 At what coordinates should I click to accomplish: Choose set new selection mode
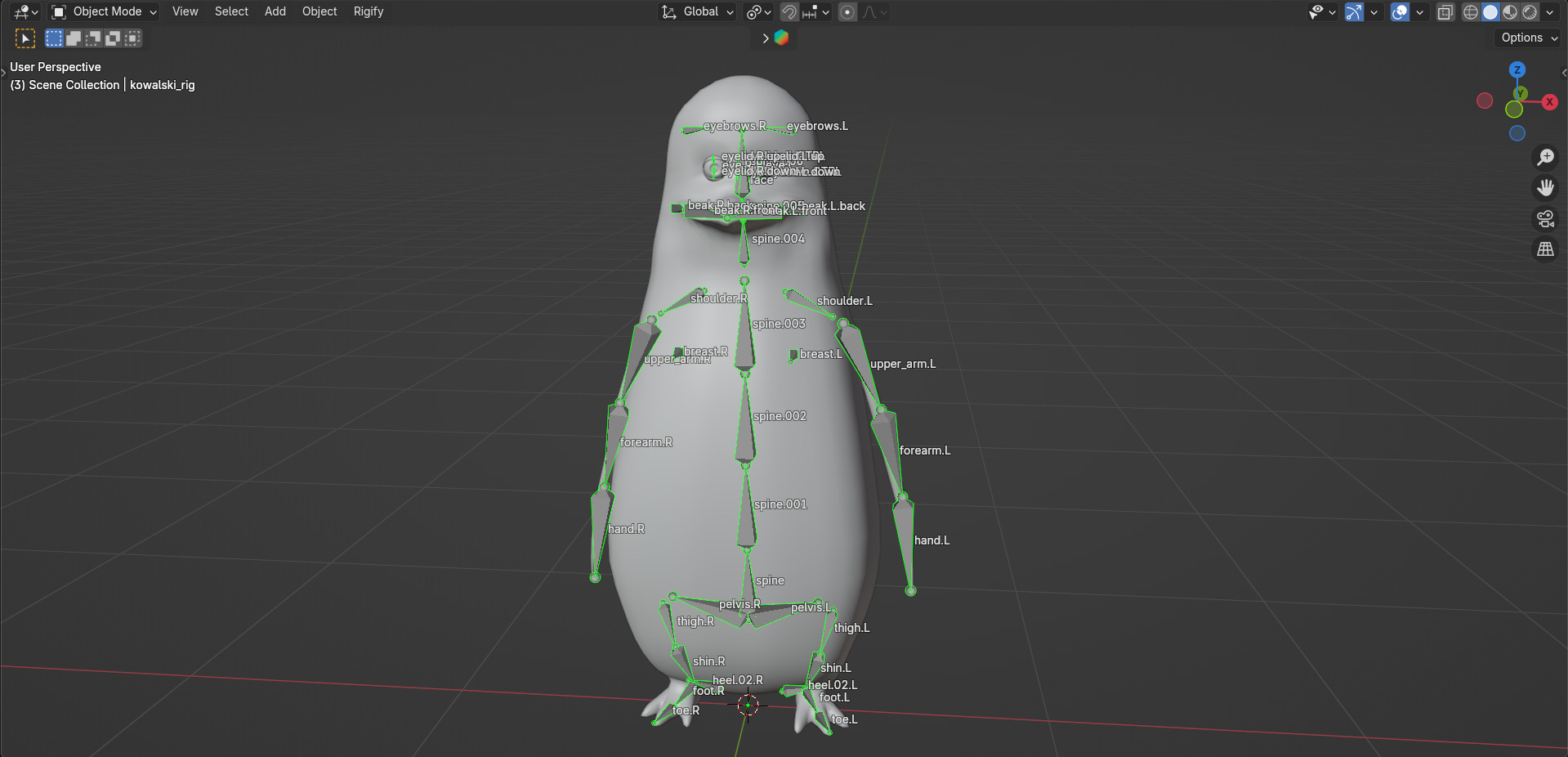tap(54, 38)
